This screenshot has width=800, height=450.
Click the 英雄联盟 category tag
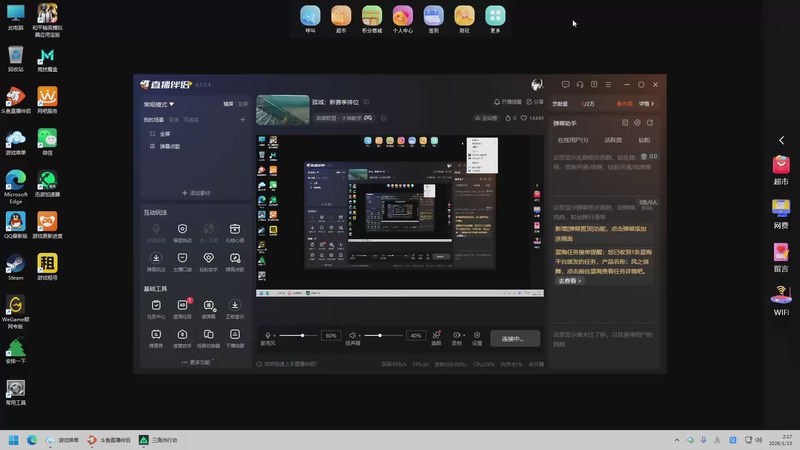tap(344, 118)
